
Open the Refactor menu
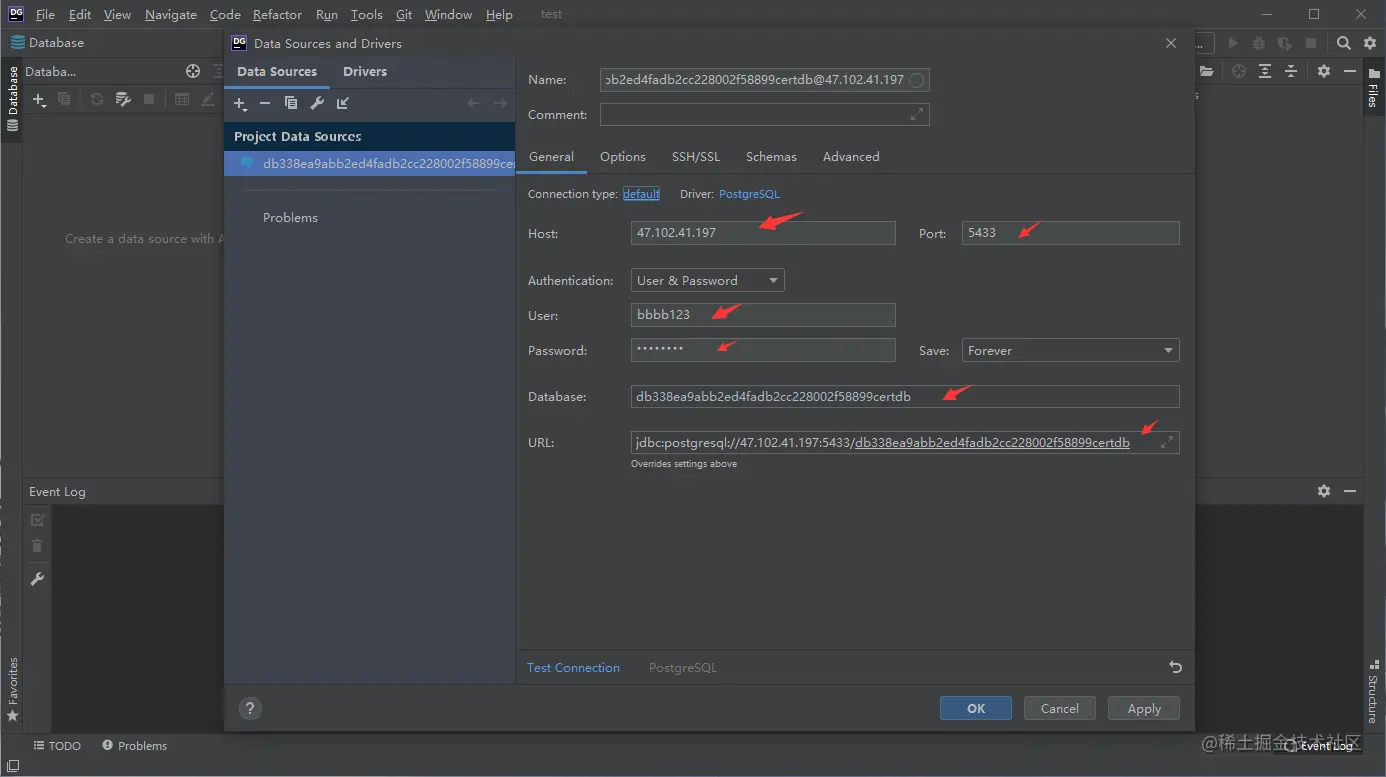pyautogui.click(x=277, y=15)
